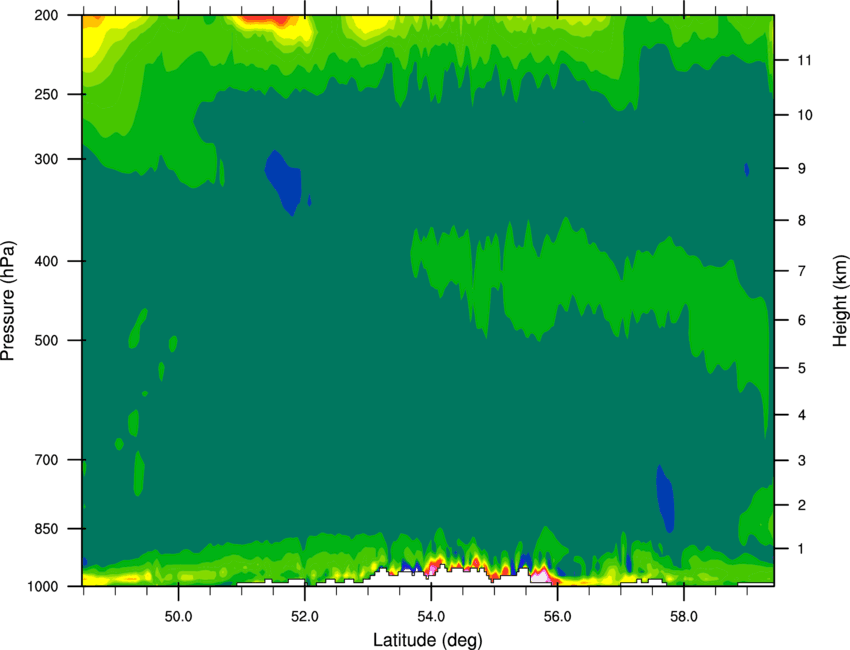Image resolution: width=850 pixels, height=650 pixels.
Task: Click the blue contour patch near 58 degrees latitude
Action: click(x=665, y=499)
